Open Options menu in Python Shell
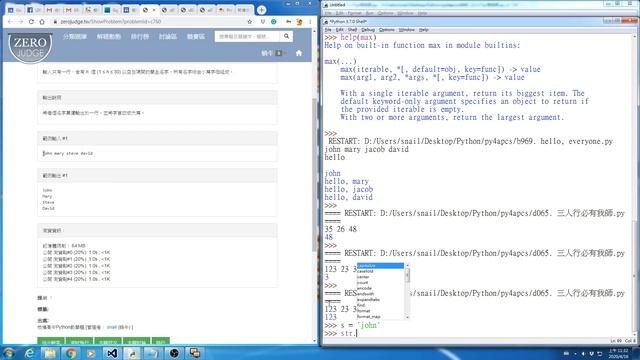The image size is (640, 360). [387, 30]
